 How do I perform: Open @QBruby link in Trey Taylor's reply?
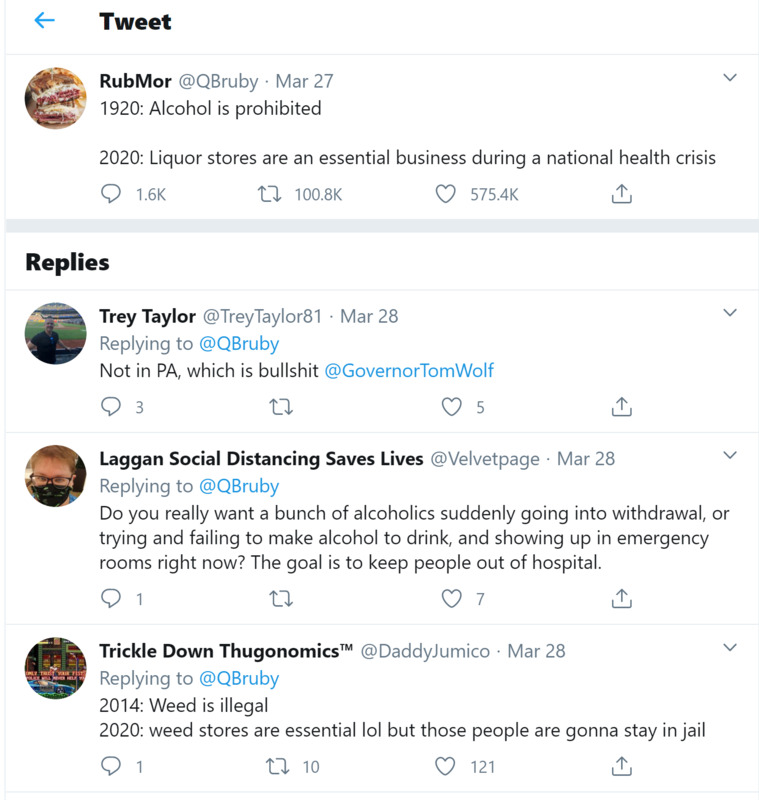pyautogui.click(x=238, y=344)
